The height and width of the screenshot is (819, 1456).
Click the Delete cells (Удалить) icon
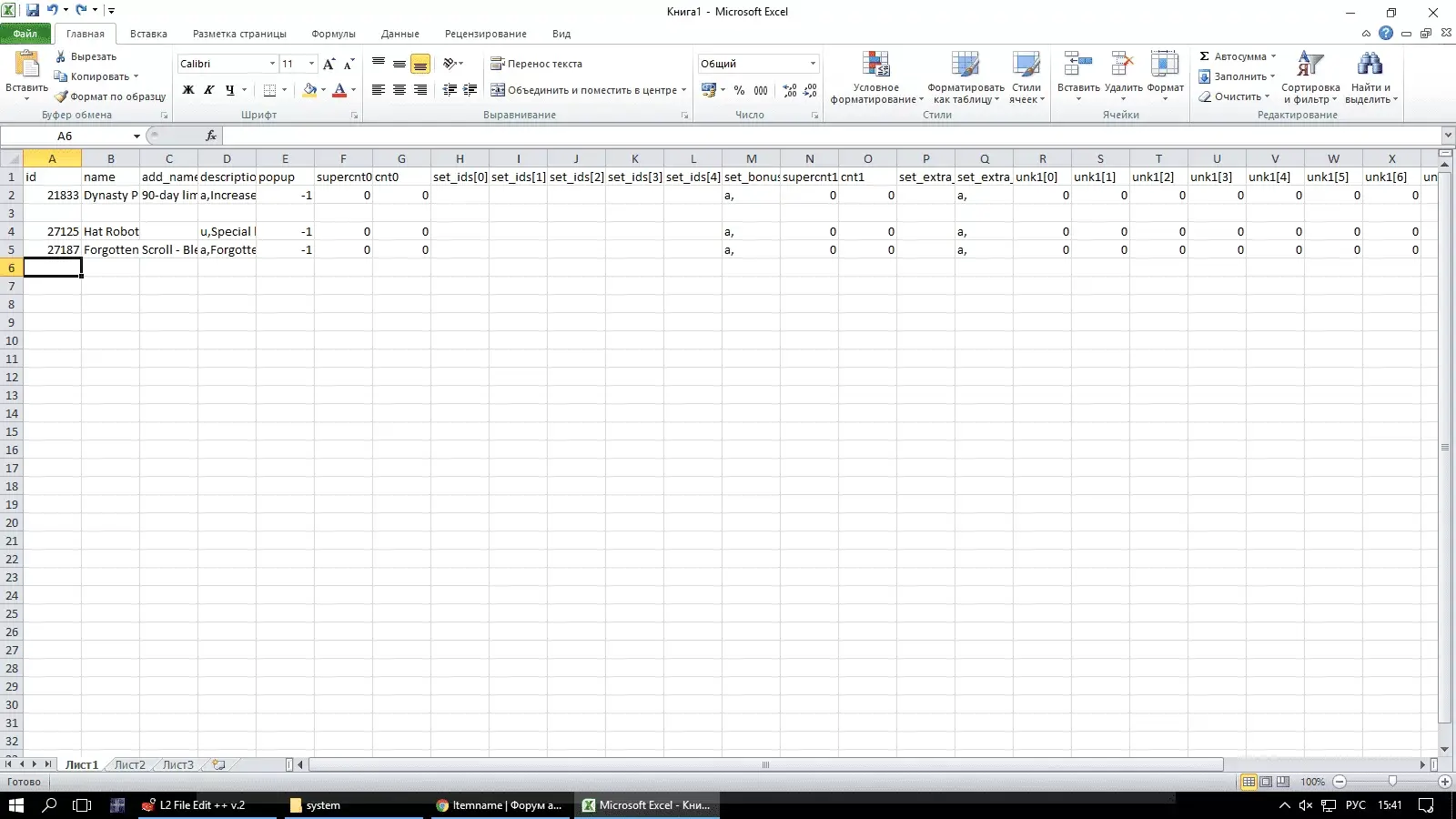1123,64
